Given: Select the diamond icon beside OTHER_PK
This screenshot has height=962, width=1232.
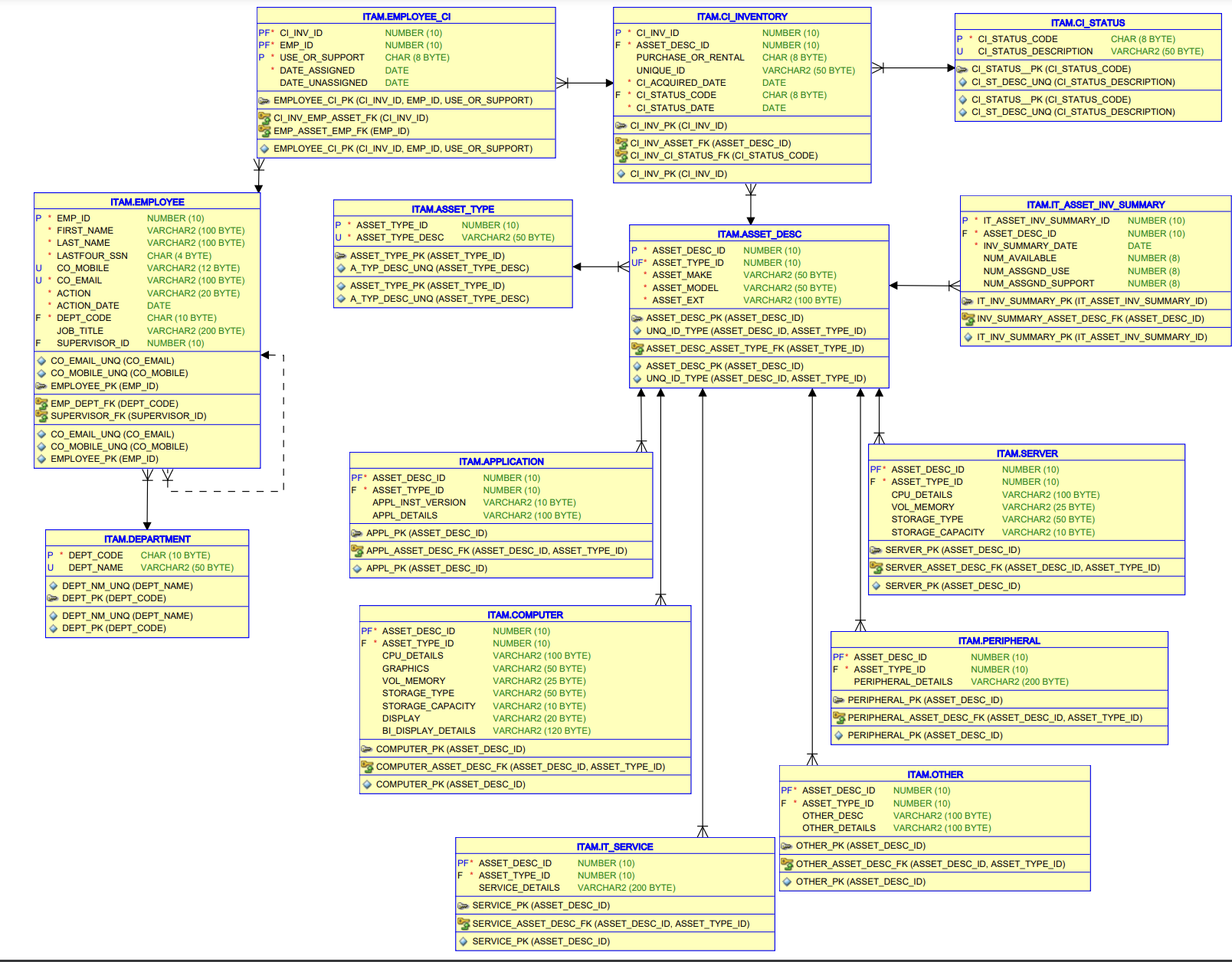Looking at the screenshot, I should (787, 882).
